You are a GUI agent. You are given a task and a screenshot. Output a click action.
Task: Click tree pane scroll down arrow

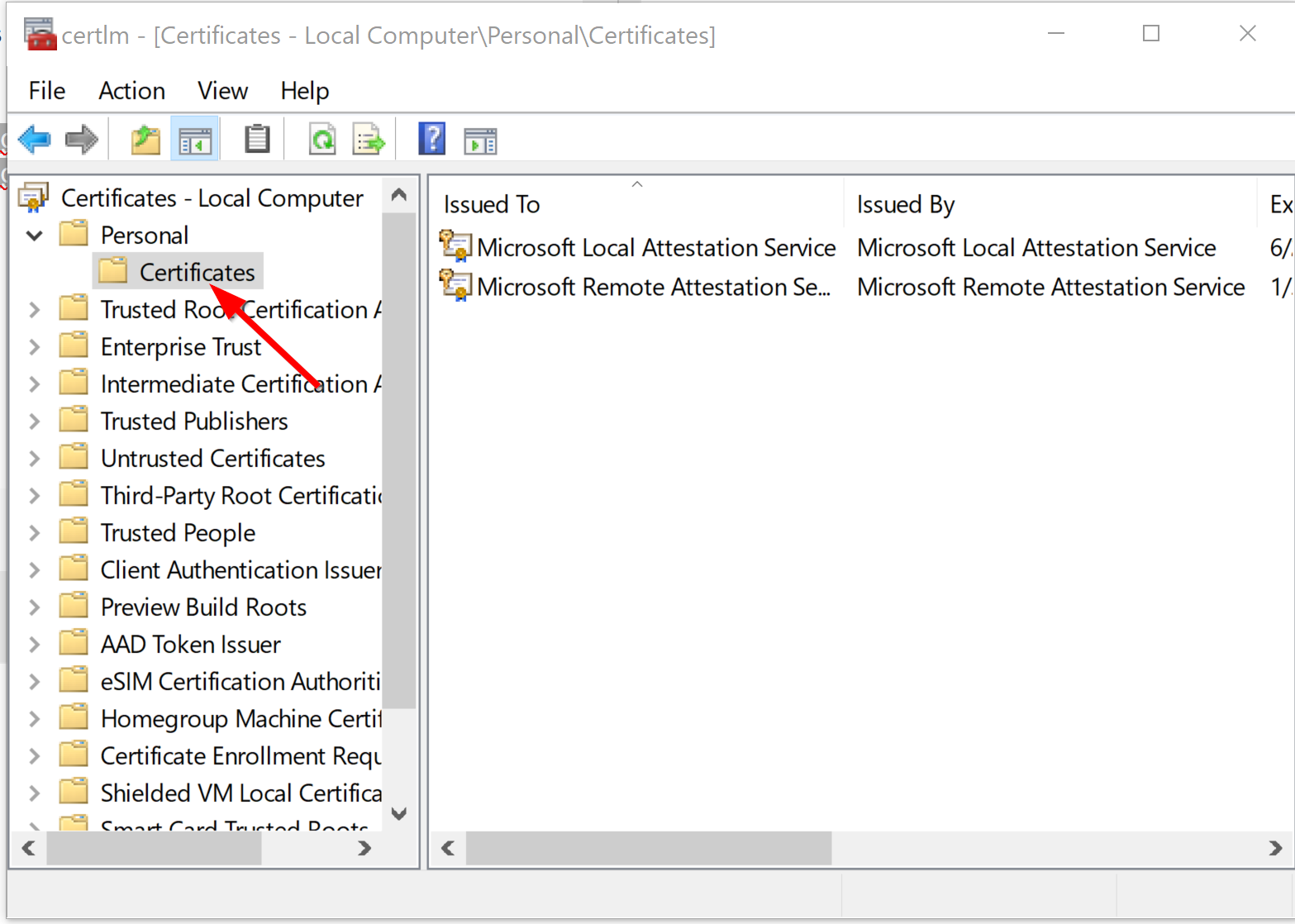(399, 813)
